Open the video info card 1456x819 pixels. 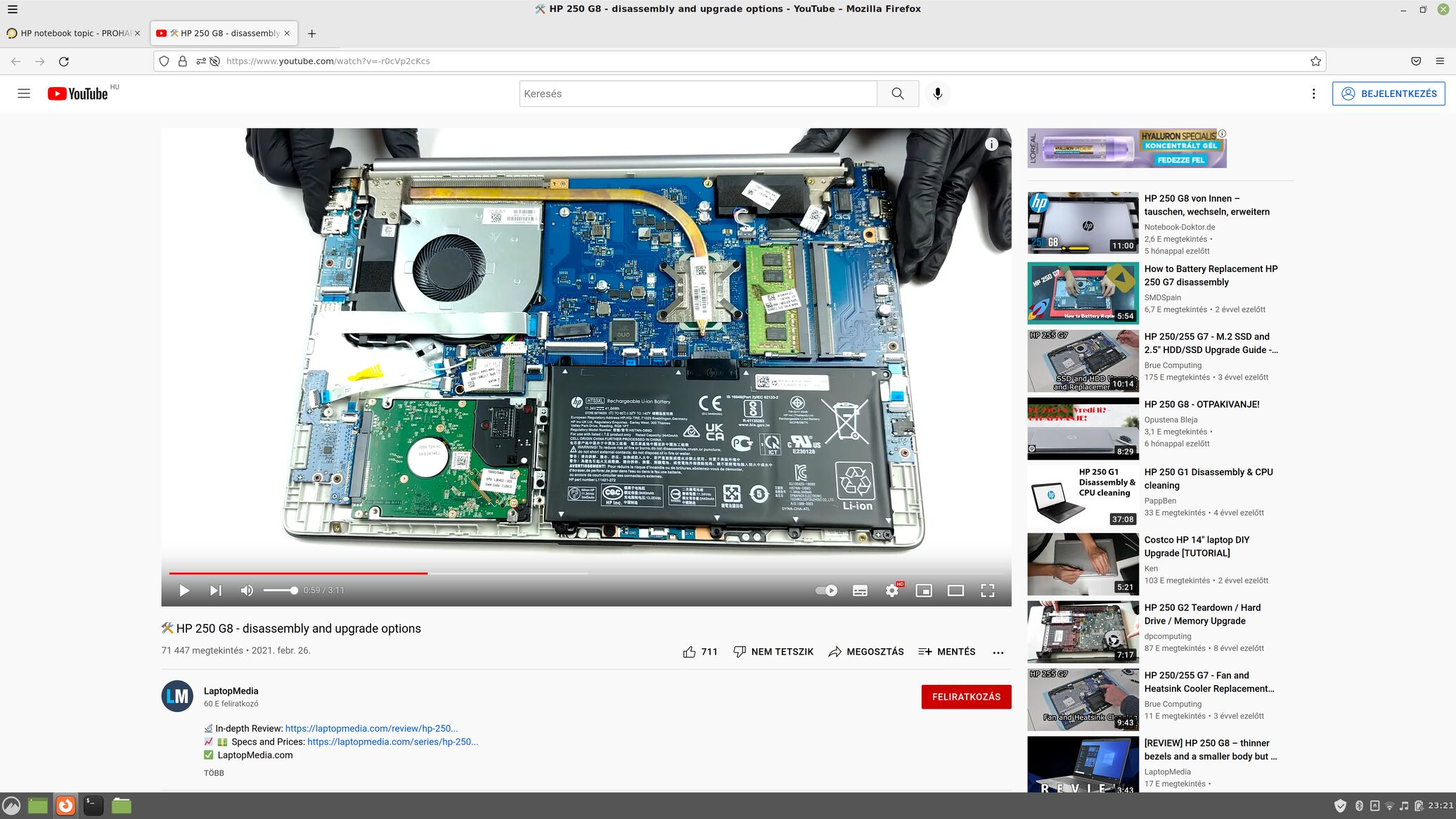(991, 144)
